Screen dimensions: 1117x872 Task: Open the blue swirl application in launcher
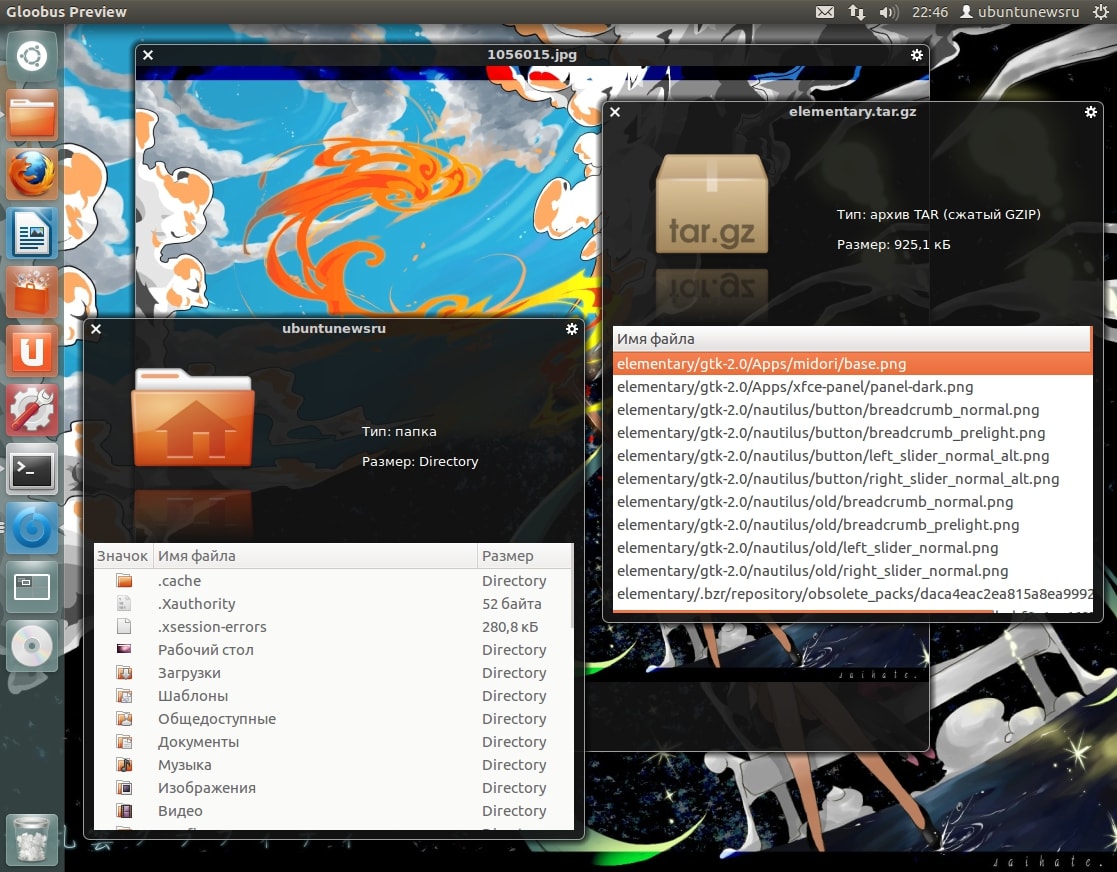point(32,529)
